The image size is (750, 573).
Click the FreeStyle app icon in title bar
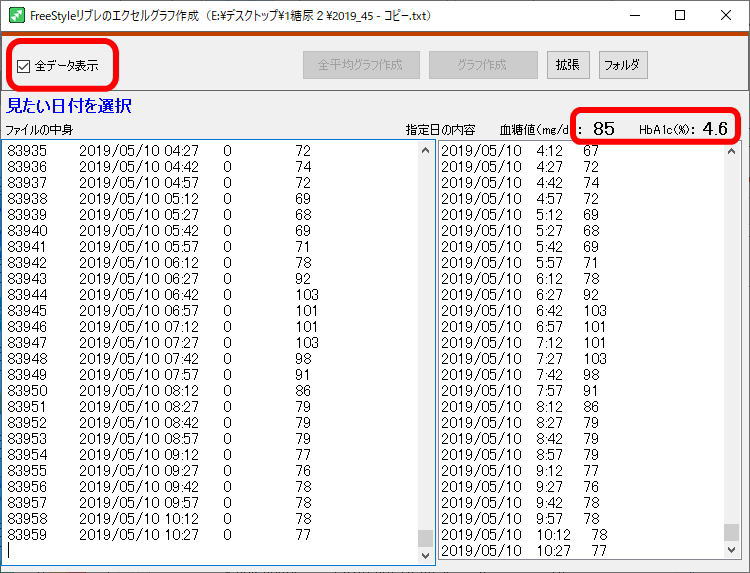tap(16, 15)
